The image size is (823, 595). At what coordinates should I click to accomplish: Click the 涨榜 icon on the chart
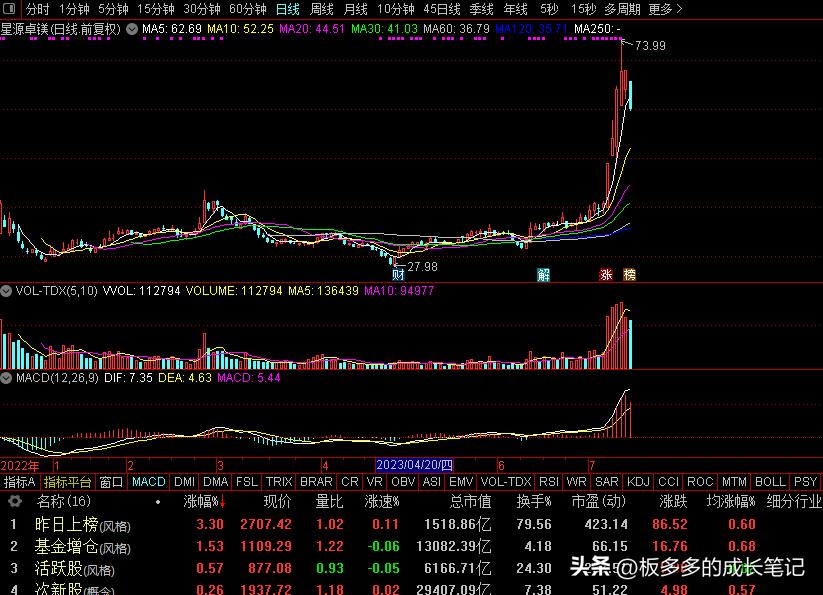[620, 273]
